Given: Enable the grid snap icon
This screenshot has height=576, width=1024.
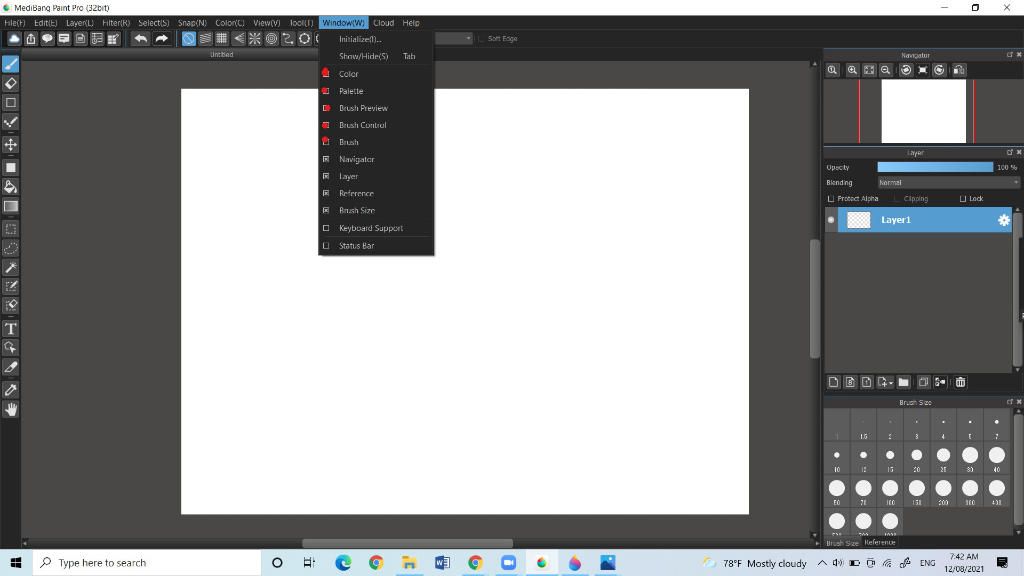Looking at the screenshot, I should 222,39.
